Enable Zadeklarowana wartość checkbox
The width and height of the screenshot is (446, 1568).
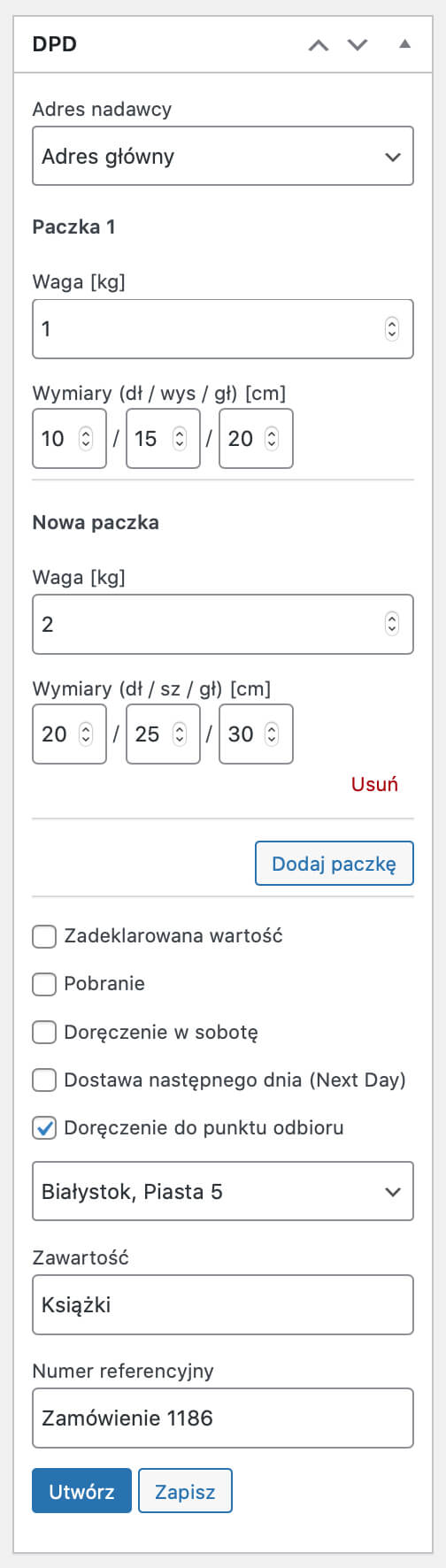click(44, 936)
